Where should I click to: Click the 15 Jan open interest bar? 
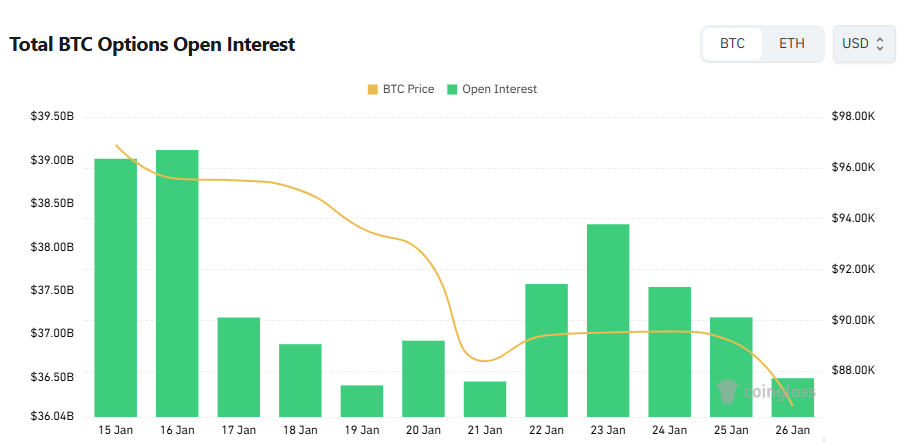116,288
